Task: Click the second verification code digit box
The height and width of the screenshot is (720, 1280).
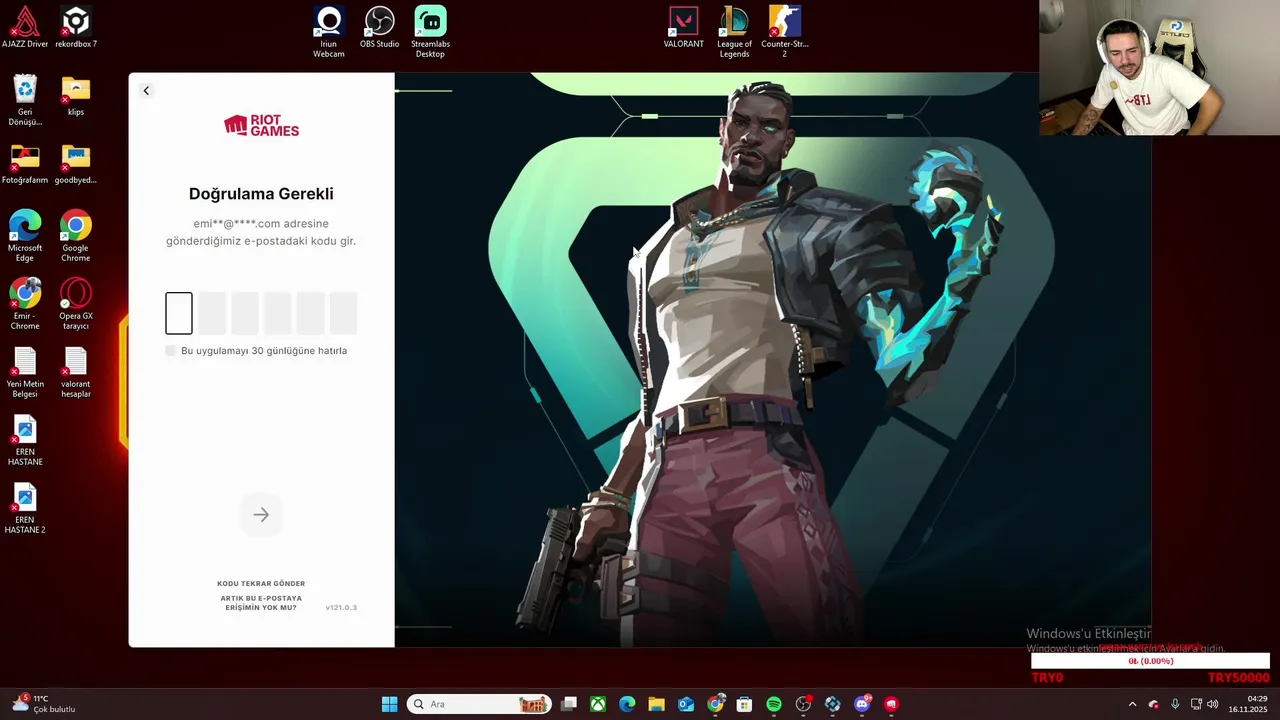Action: point(212,313)
